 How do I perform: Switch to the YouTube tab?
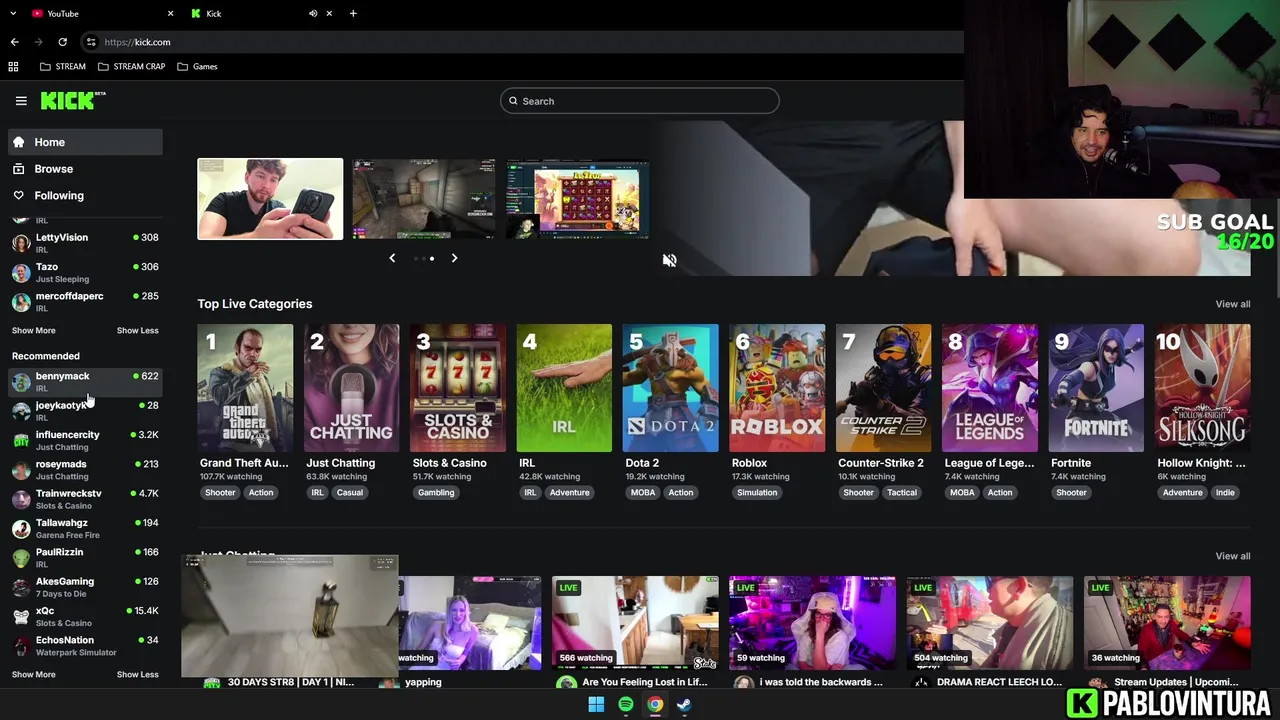[x=100, y=13]
